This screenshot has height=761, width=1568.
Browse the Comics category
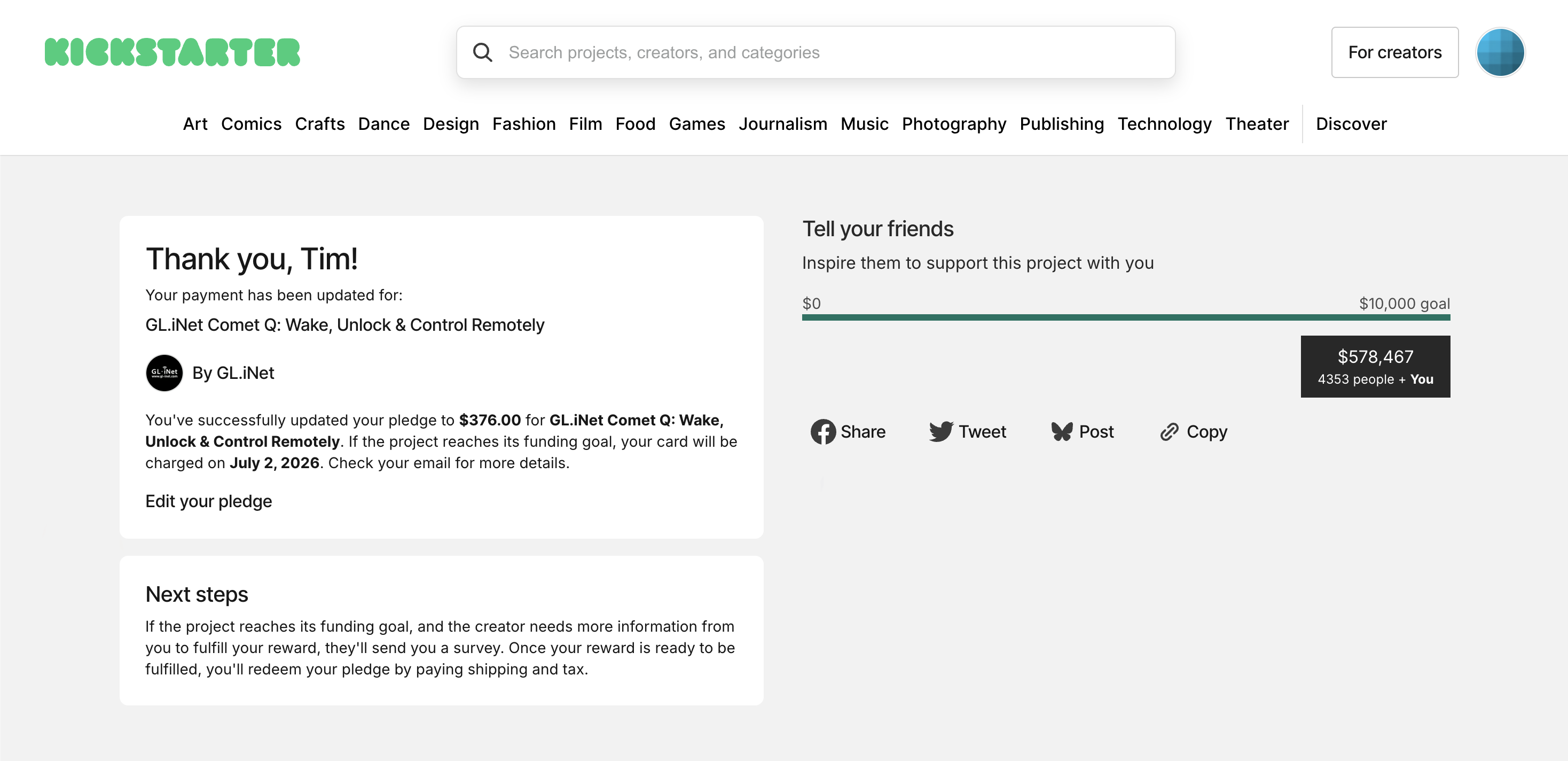pyautogui.click(x=252, y=125)
